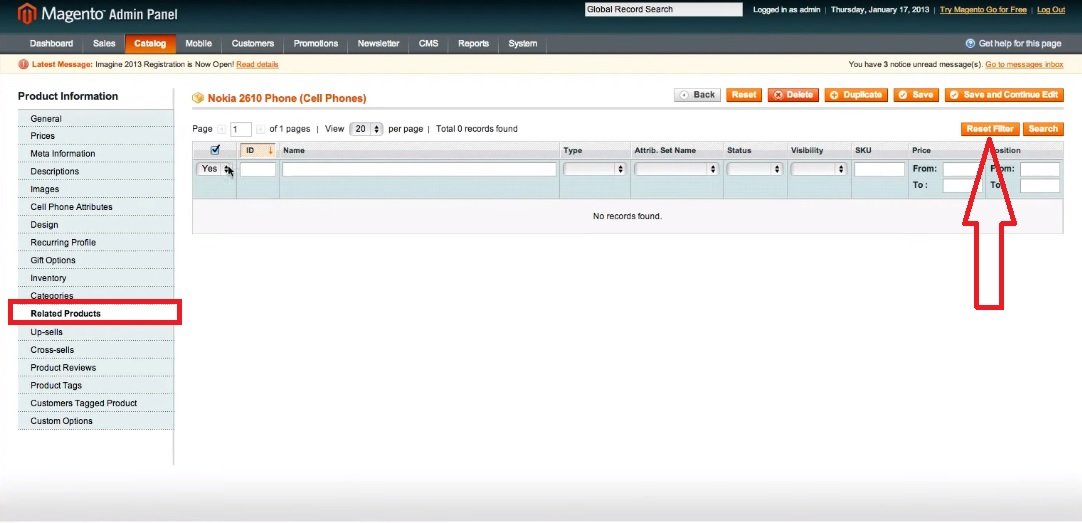Open the Related Products tab

tap(96, 314)
